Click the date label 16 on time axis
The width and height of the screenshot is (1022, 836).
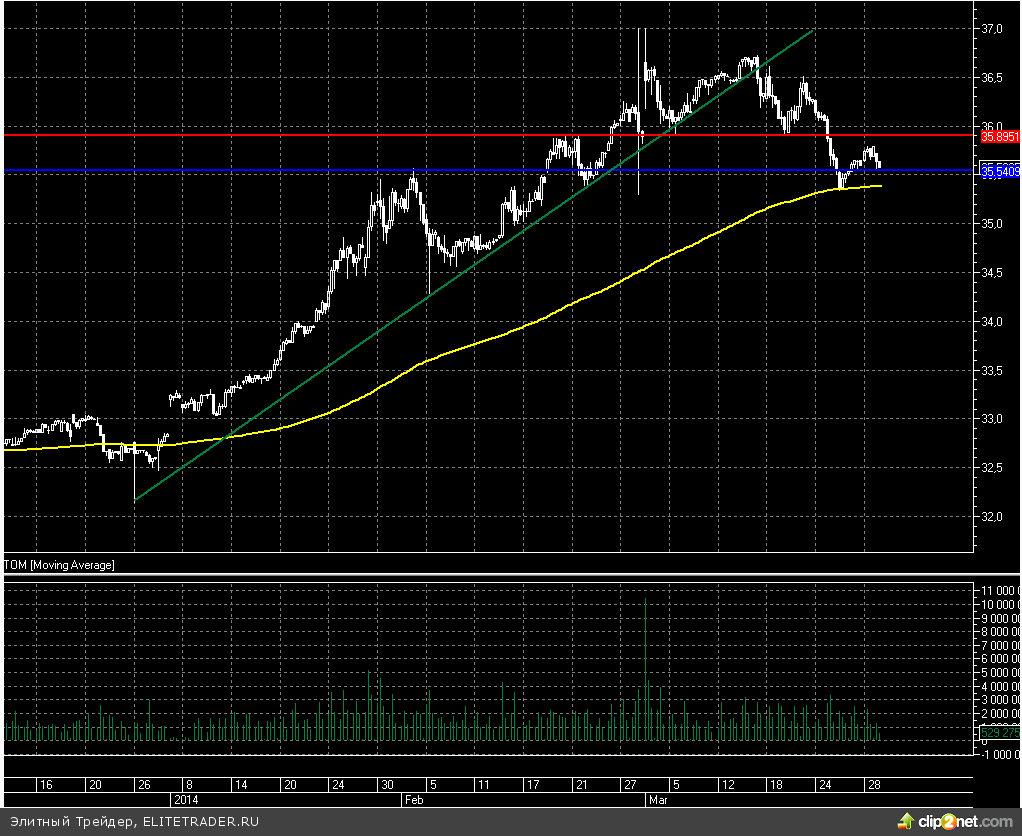(x=45, y=785)
